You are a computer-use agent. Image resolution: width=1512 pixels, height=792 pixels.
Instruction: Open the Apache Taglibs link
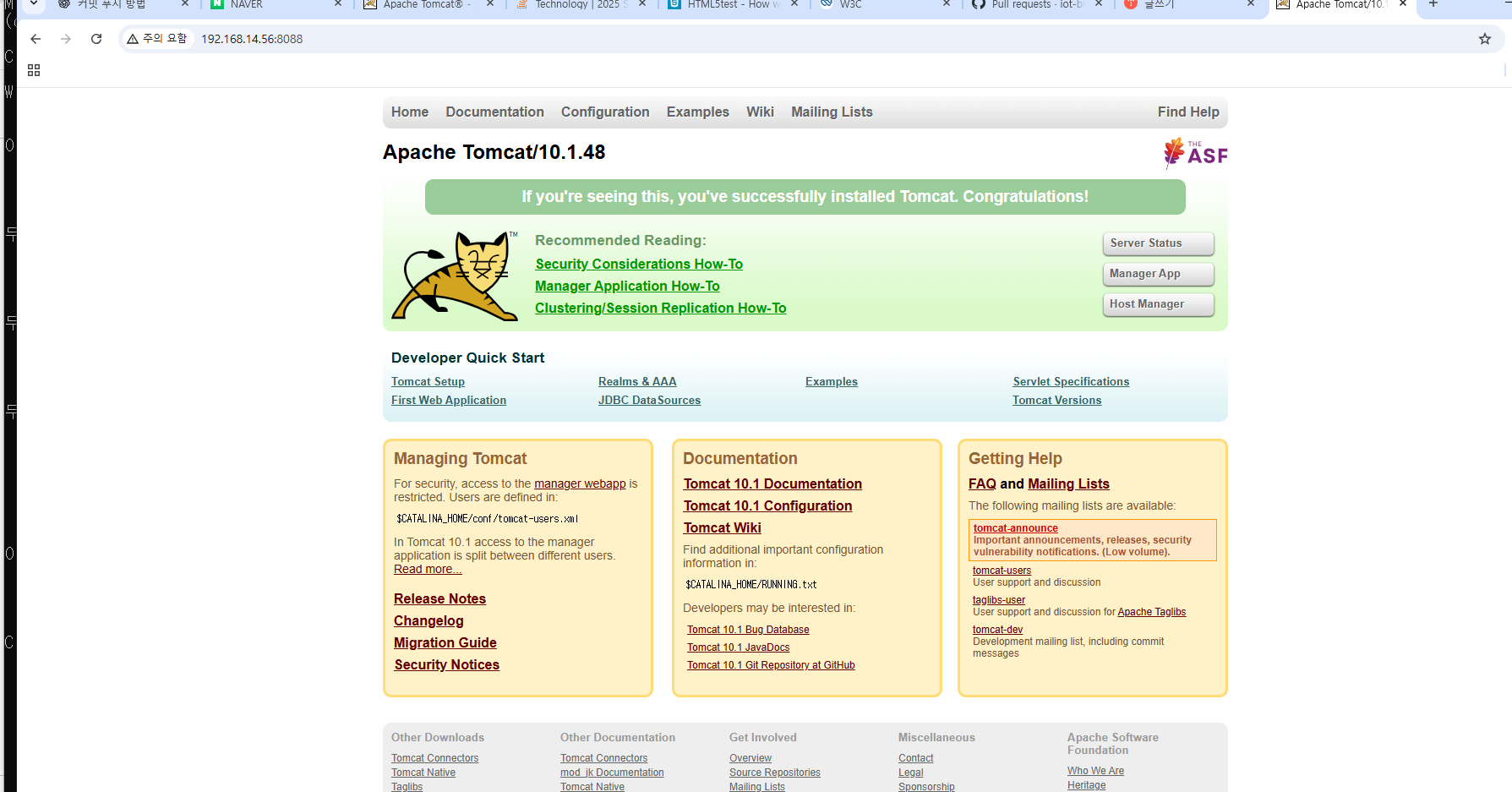click(x=1151, y=612)
